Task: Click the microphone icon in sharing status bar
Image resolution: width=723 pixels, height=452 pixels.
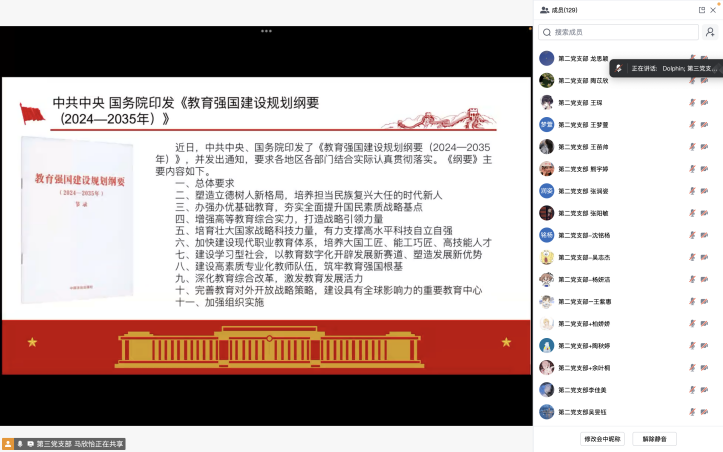Action: point(20,444)
